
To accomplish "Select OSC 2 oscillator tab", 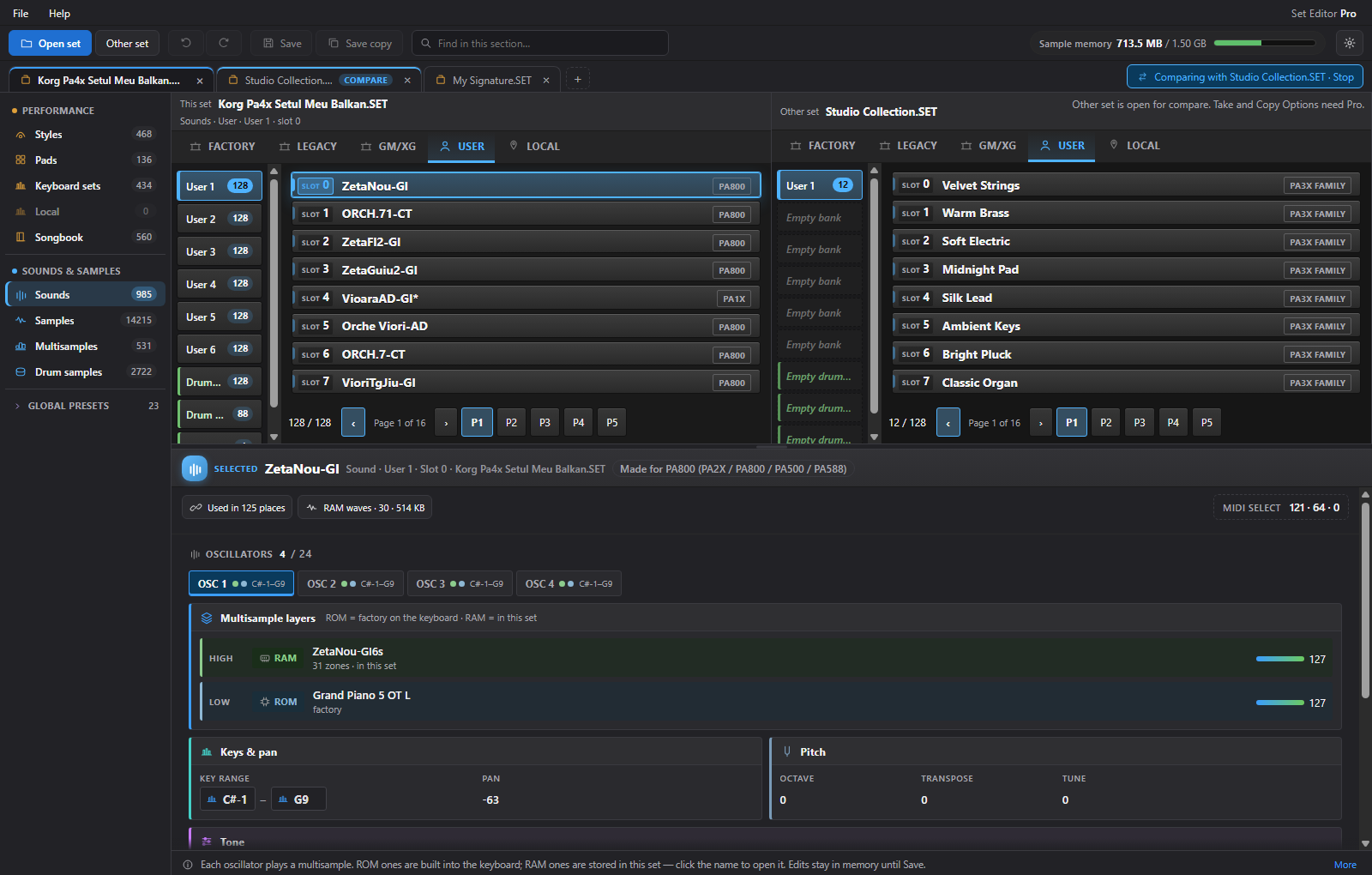I will tap(351, 584).
